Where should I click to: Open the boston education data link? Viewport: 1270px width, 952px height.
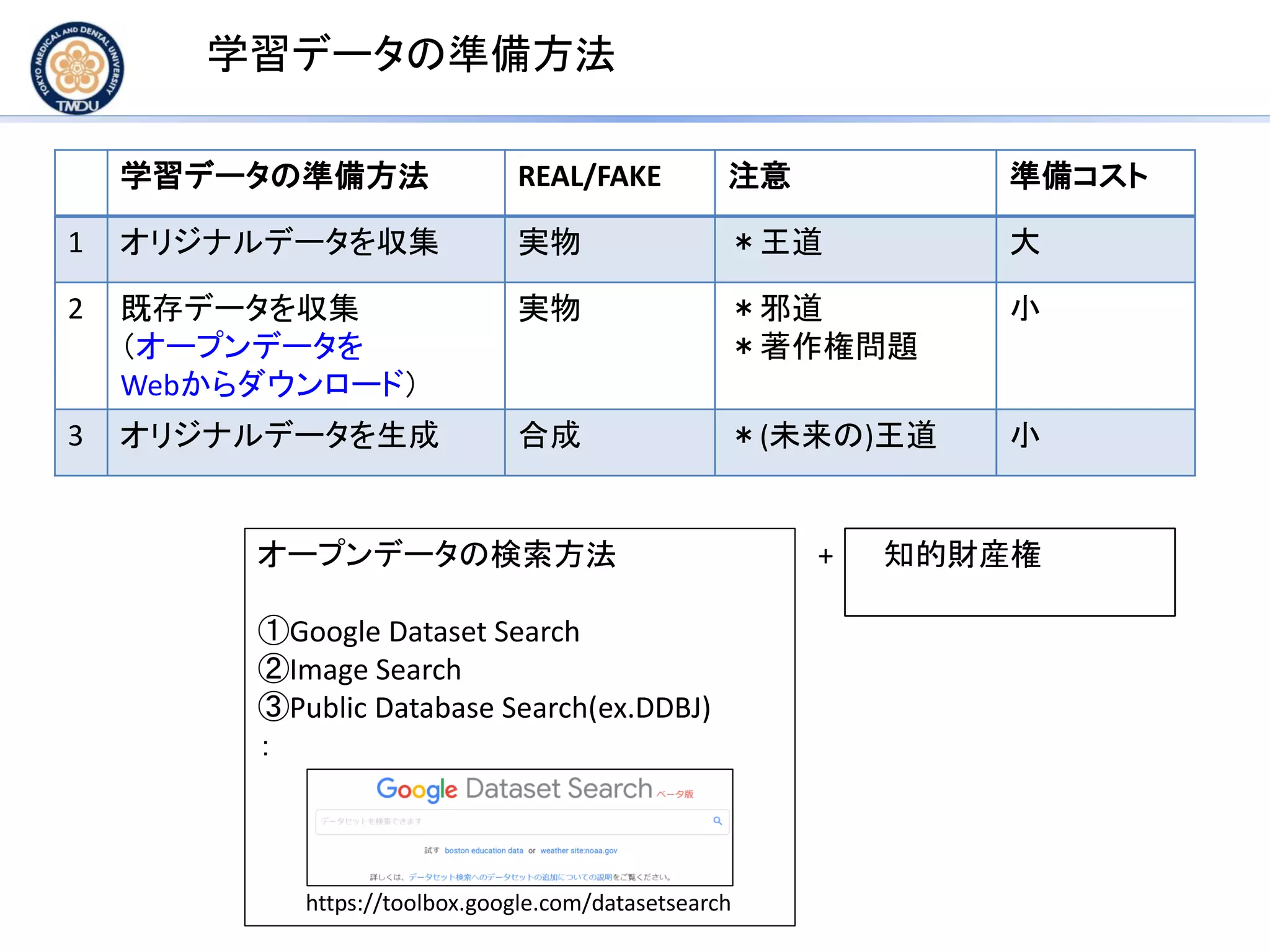coord(484,850)
